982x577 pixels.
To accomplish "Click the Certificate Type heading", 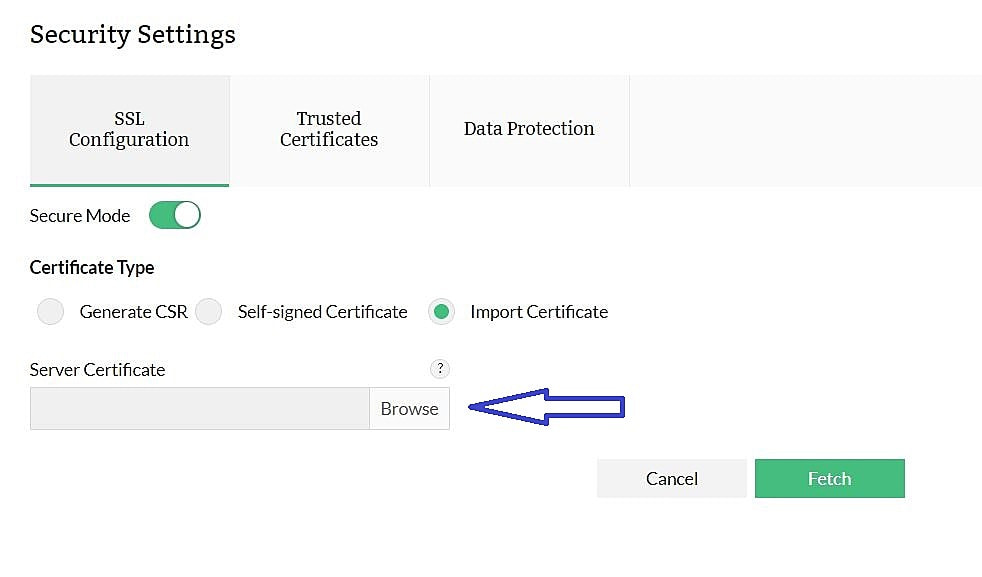I will point(92,268).
